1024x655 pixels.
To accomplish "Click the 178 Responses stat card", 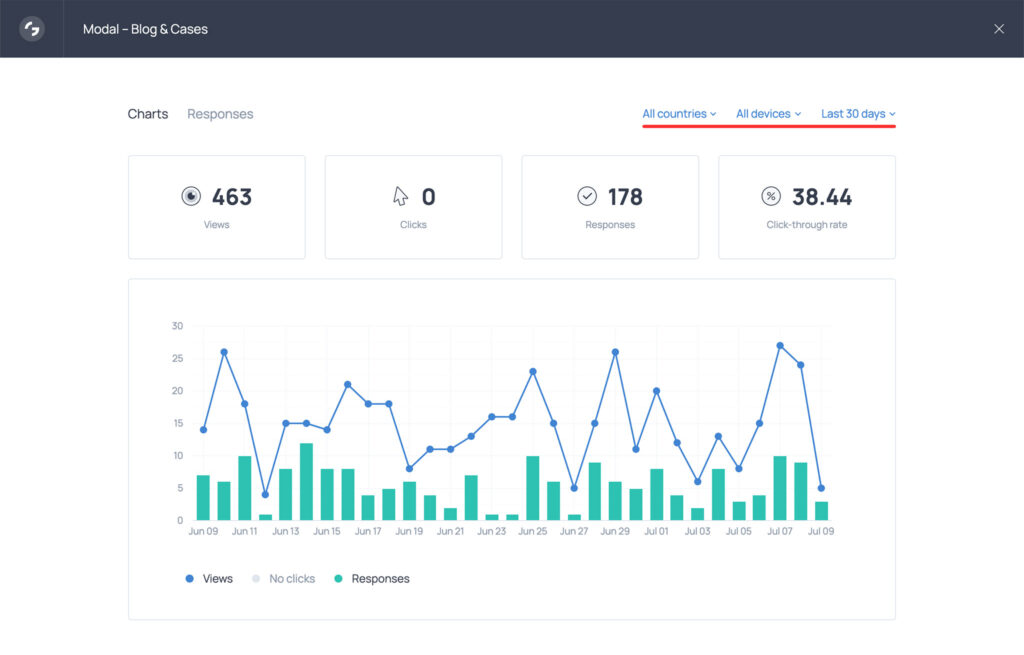I will tap(610, 206).
